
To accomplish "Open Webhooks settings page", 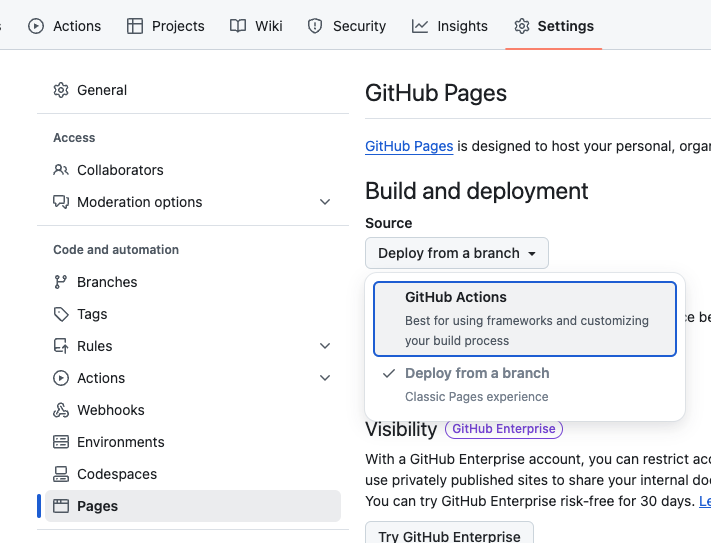I will coord(193,410).
